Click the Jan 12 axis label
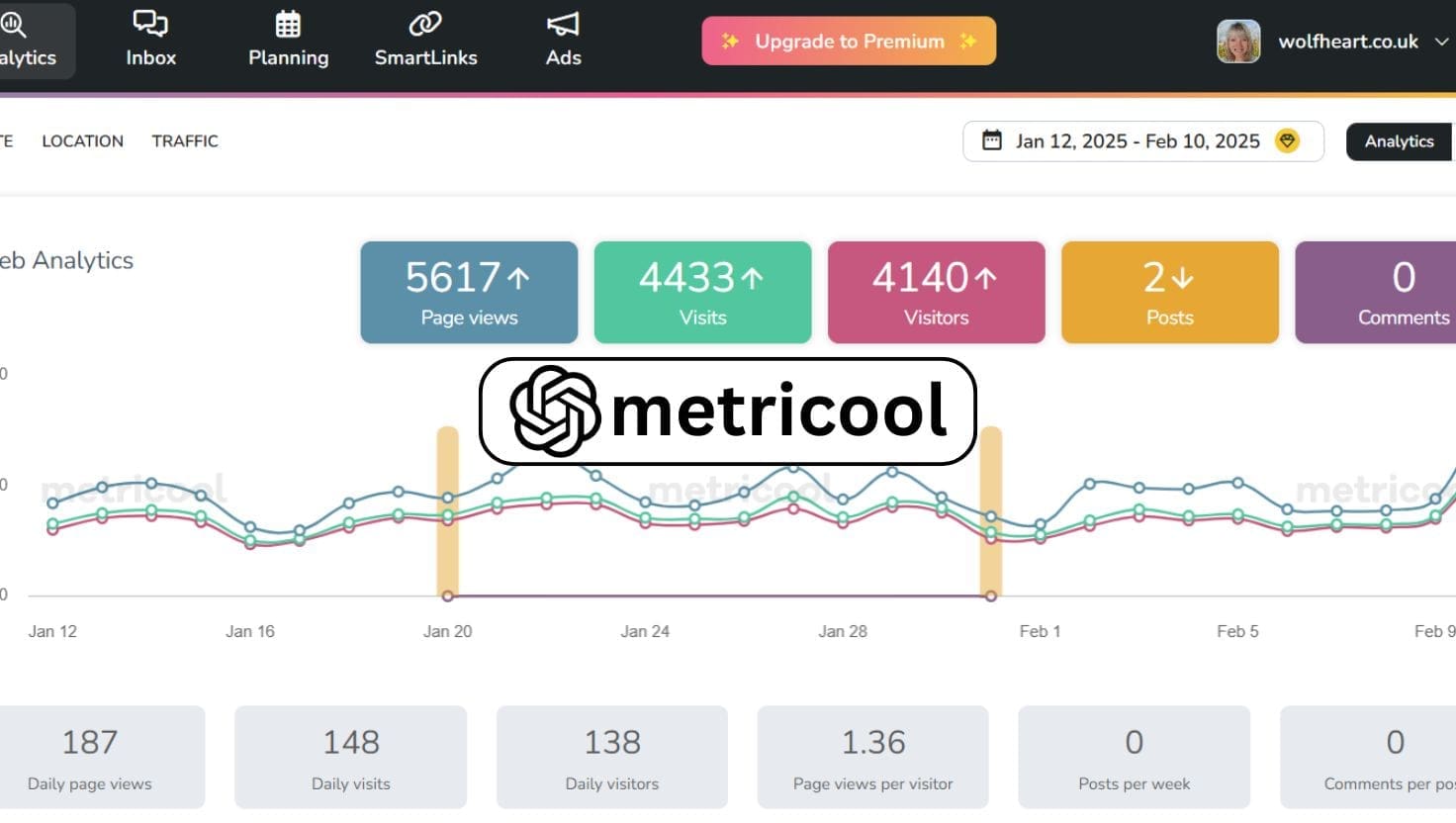Image resolution: width=1456 pixels, height=823 pixels. pyautogui.click(x=52, y=631)
